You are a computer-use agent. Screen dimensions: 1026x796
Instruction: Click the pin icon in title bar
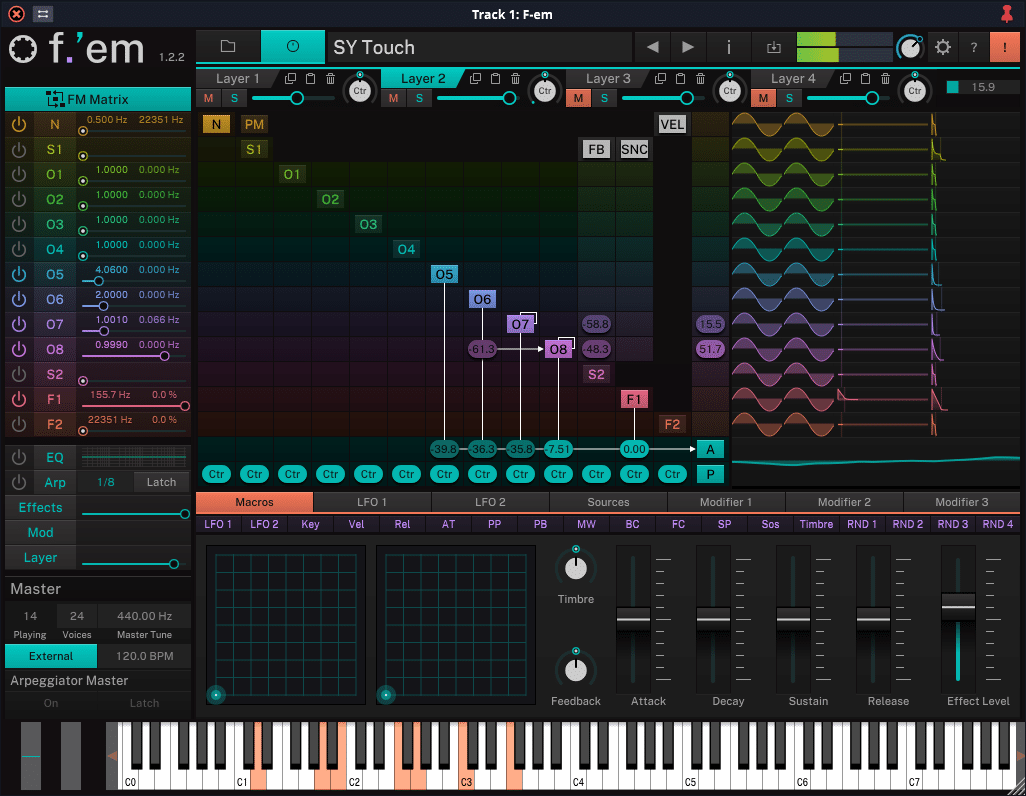1006,14
